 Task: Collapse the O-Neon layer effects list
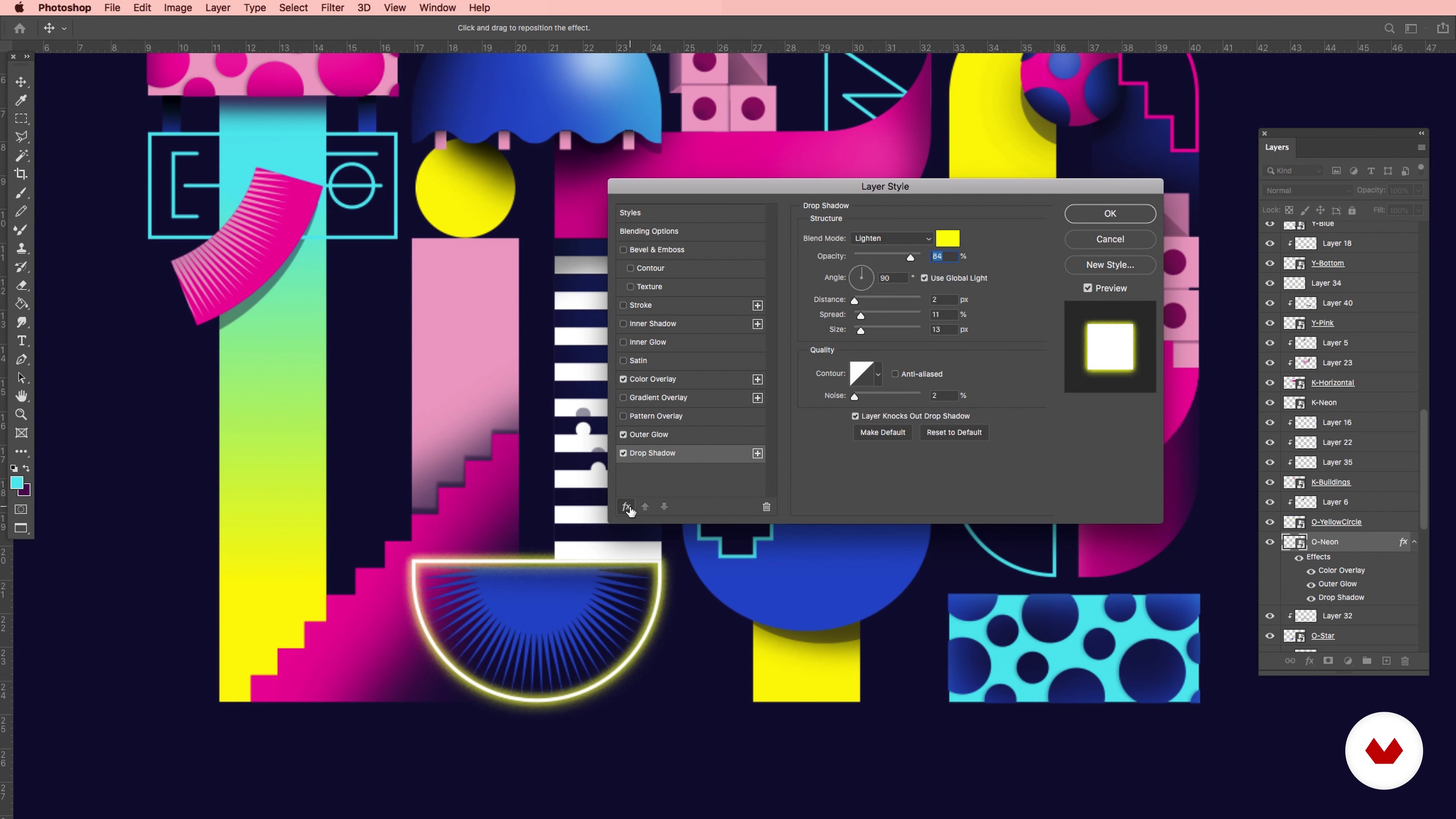tap(1414, 542)
